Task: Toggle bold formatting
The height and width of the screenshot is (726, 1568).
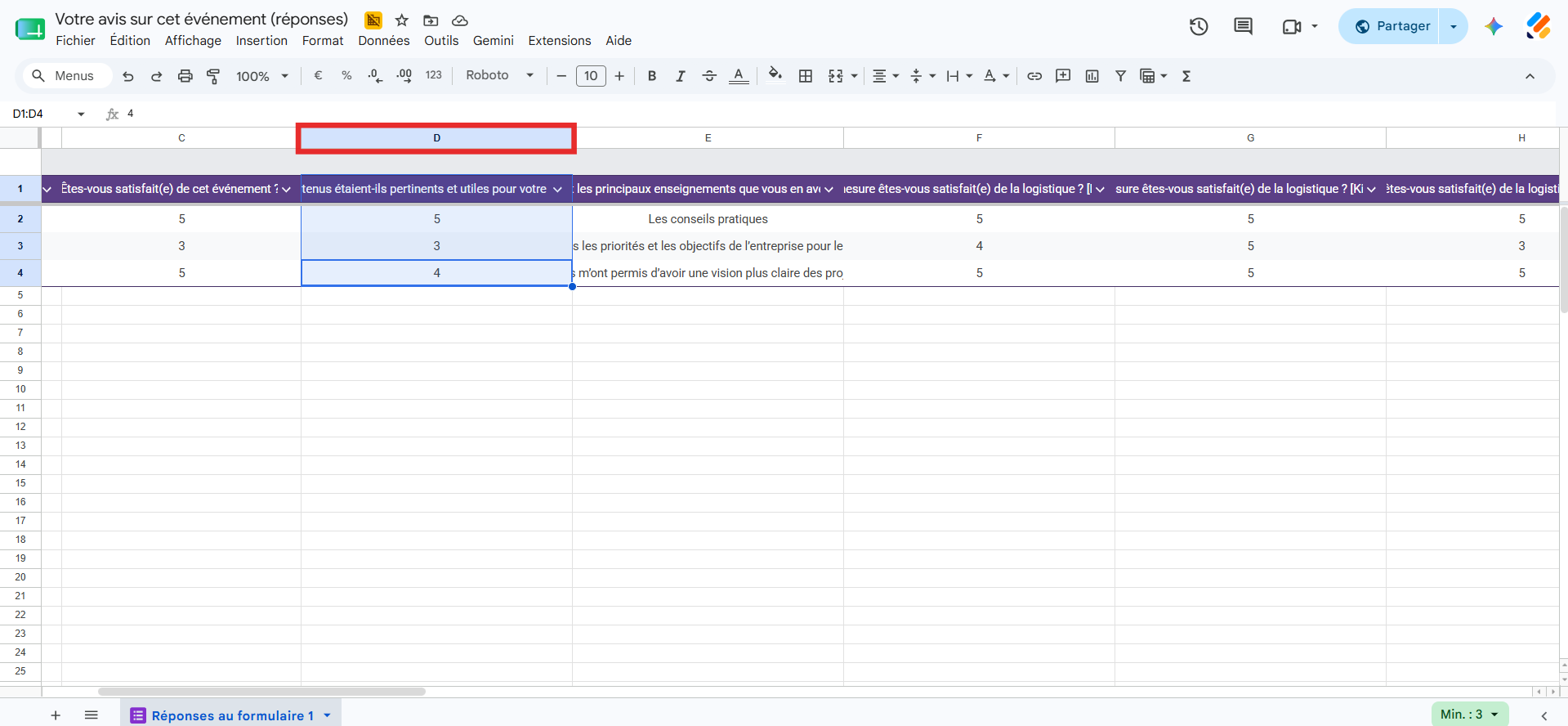Action: (x=652, y=76)
